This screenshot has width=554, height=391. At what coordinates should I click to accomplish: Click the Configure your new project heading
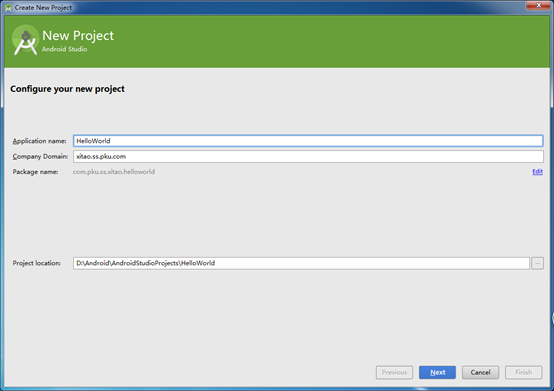pos(67,89)
